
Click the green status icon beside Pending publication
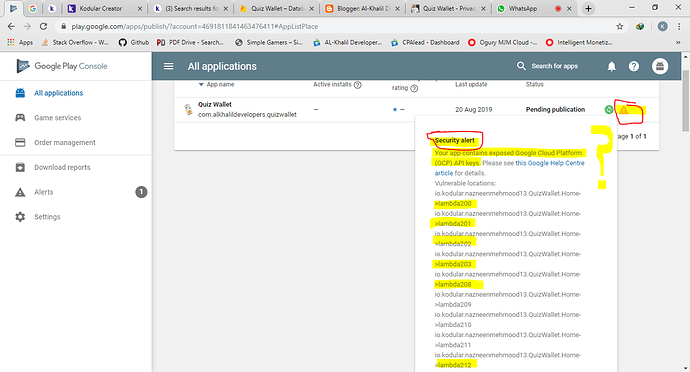(609, 110)
